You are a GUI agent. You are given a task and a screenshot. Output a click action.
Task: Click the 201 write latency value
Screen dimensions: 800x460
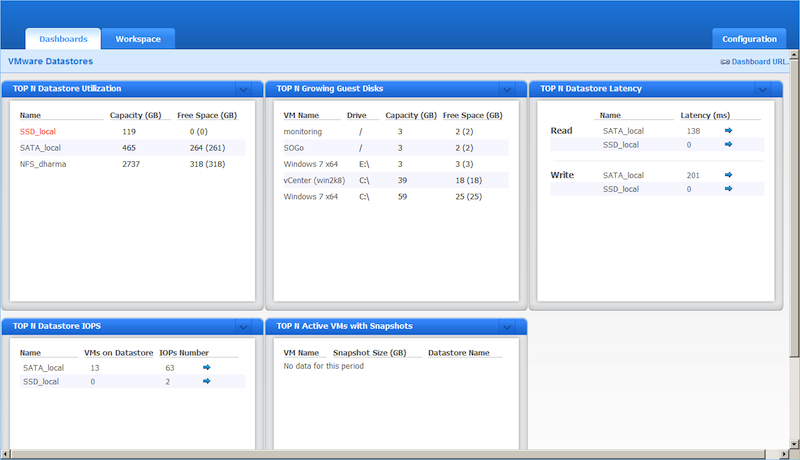[693, 175]
